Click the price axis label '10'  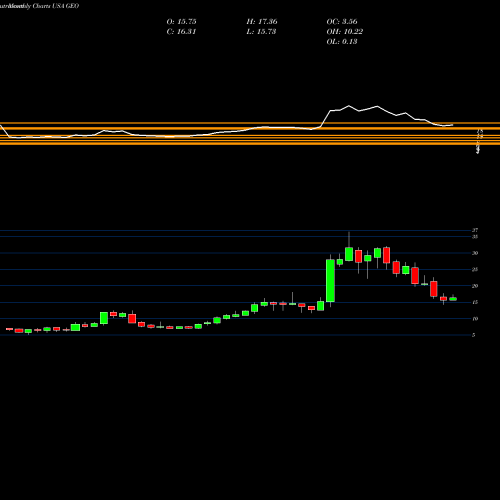pos(475,318)
